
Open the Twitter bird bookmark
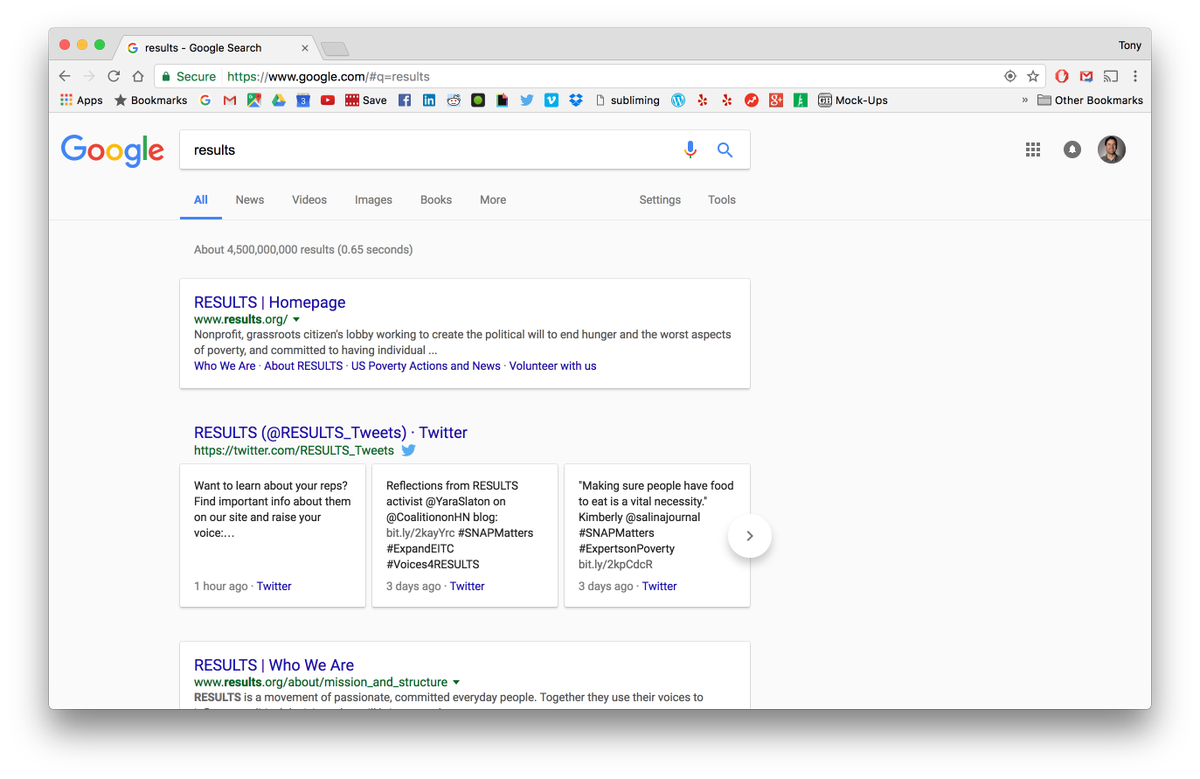527,100
